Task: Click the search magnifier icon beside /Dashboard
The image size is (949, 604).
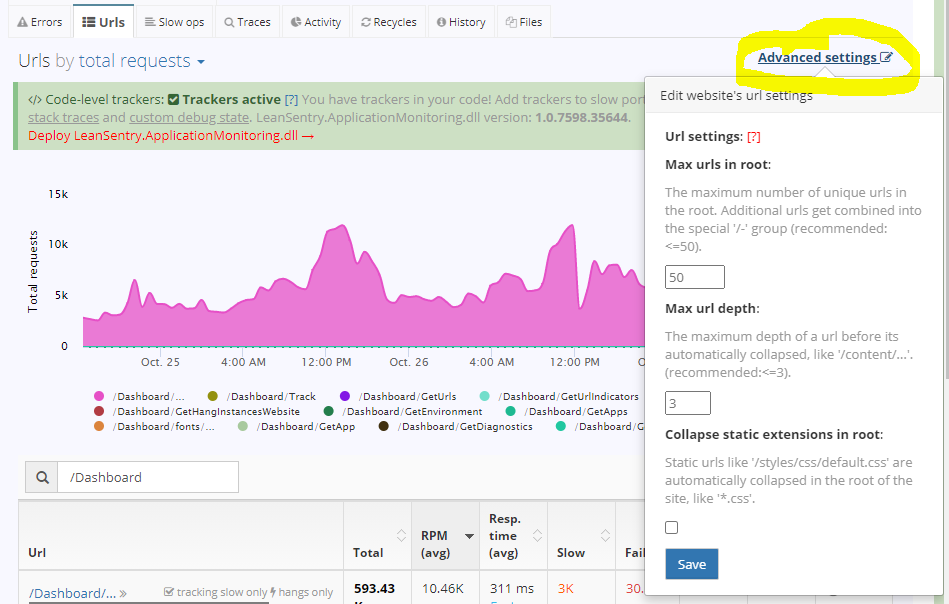Action: 42,478
